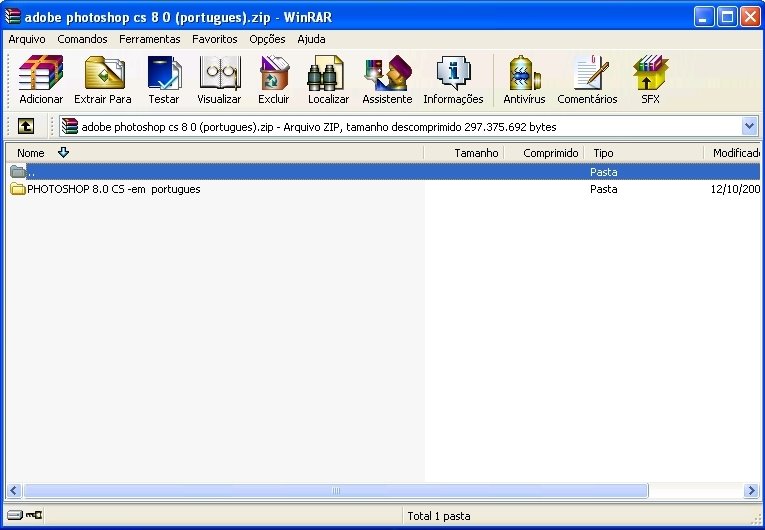
Task: Click the folder icon of PHOTOSHOP 8.0 CS
Action: [x=18, y=189]
